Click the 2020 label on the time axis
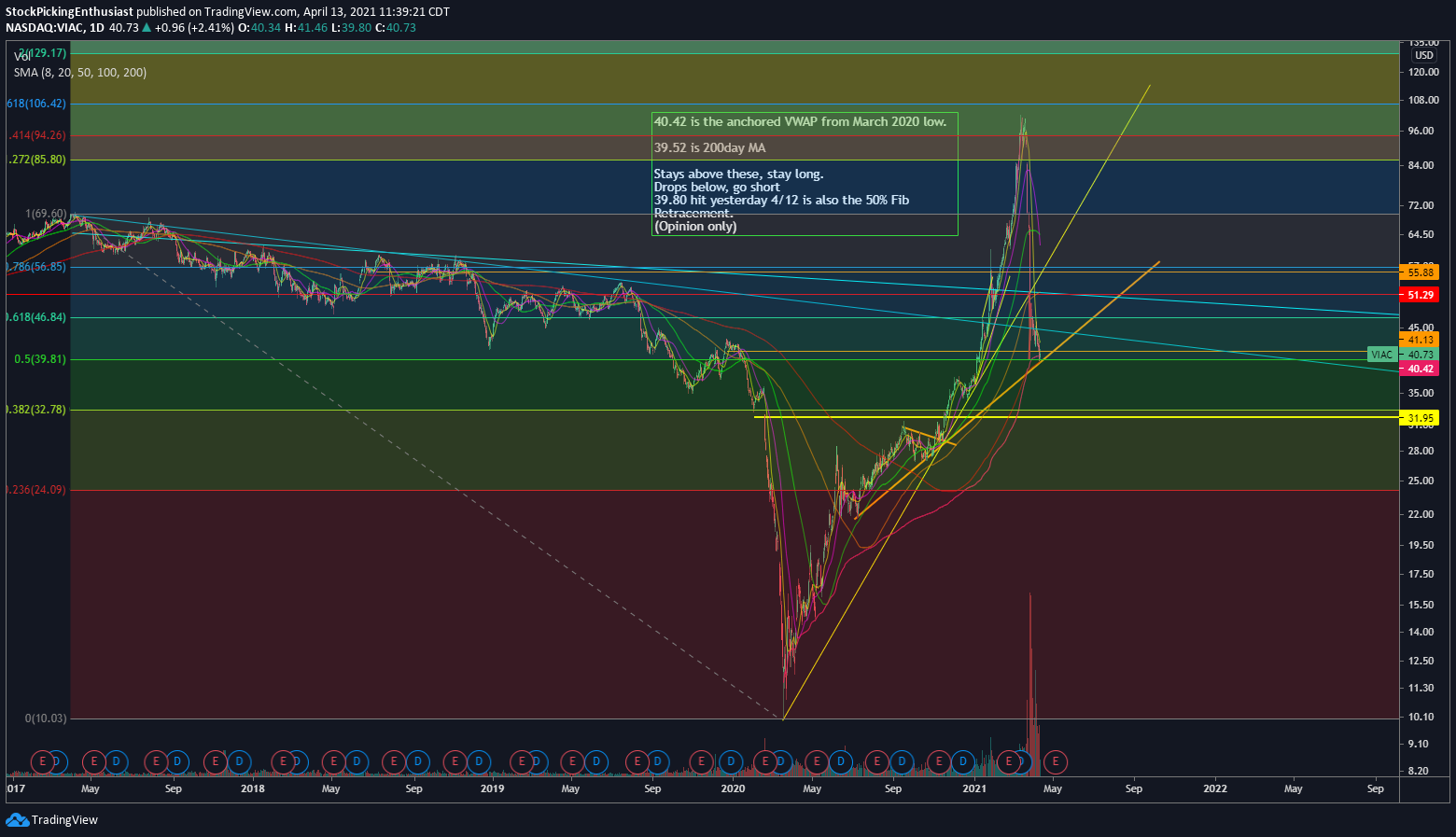This screenshot has width=1456, height=837. 734,788
